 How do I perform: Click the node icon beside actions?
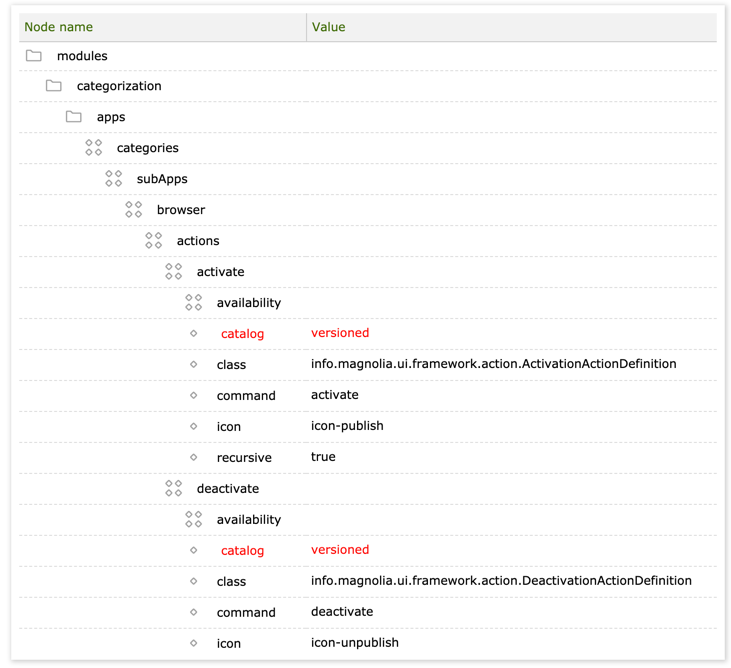pyautogui.click(x=154, y=241)
